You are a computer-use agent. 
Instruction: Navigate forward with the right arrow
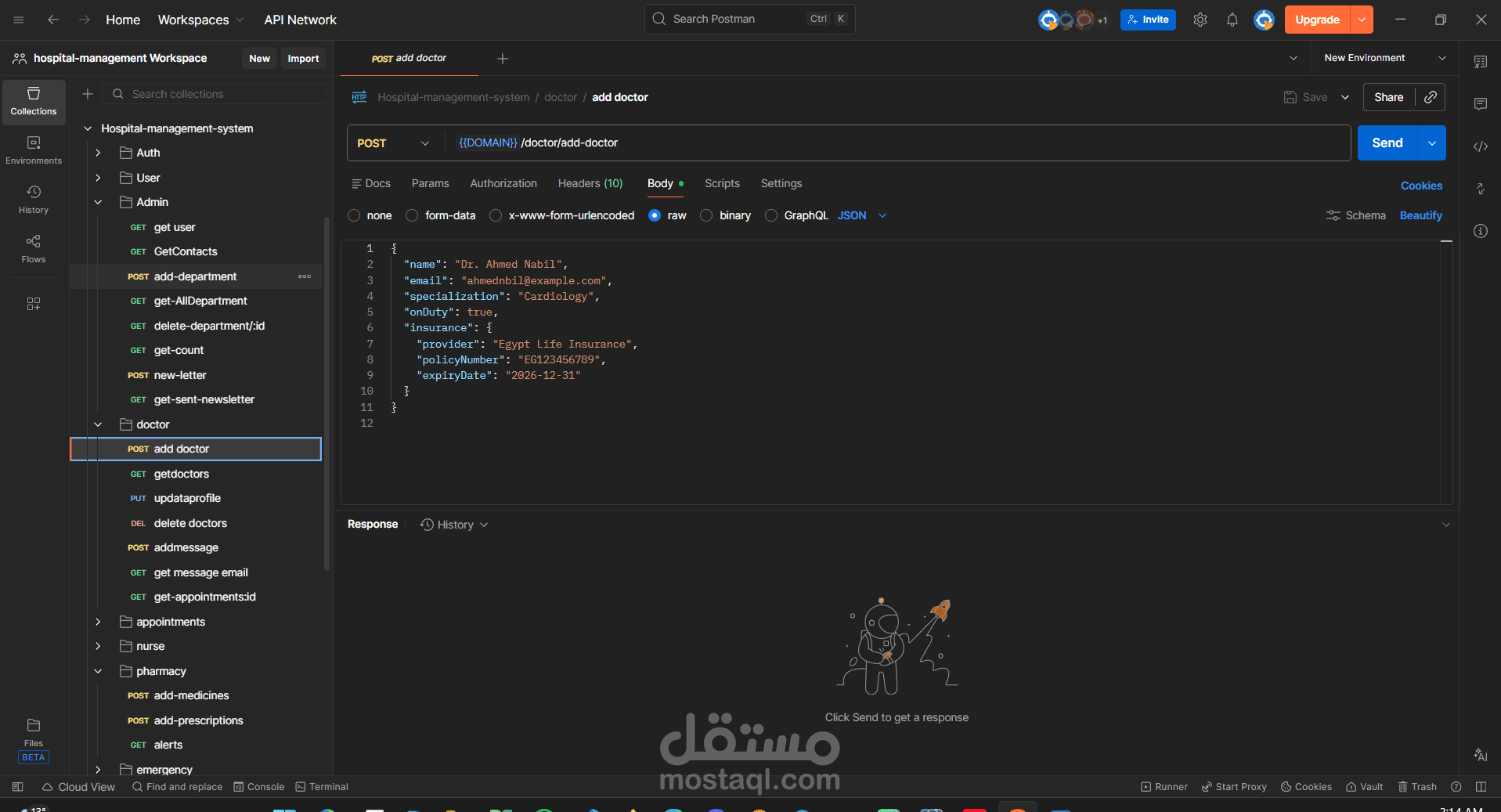tap(85, 20)
